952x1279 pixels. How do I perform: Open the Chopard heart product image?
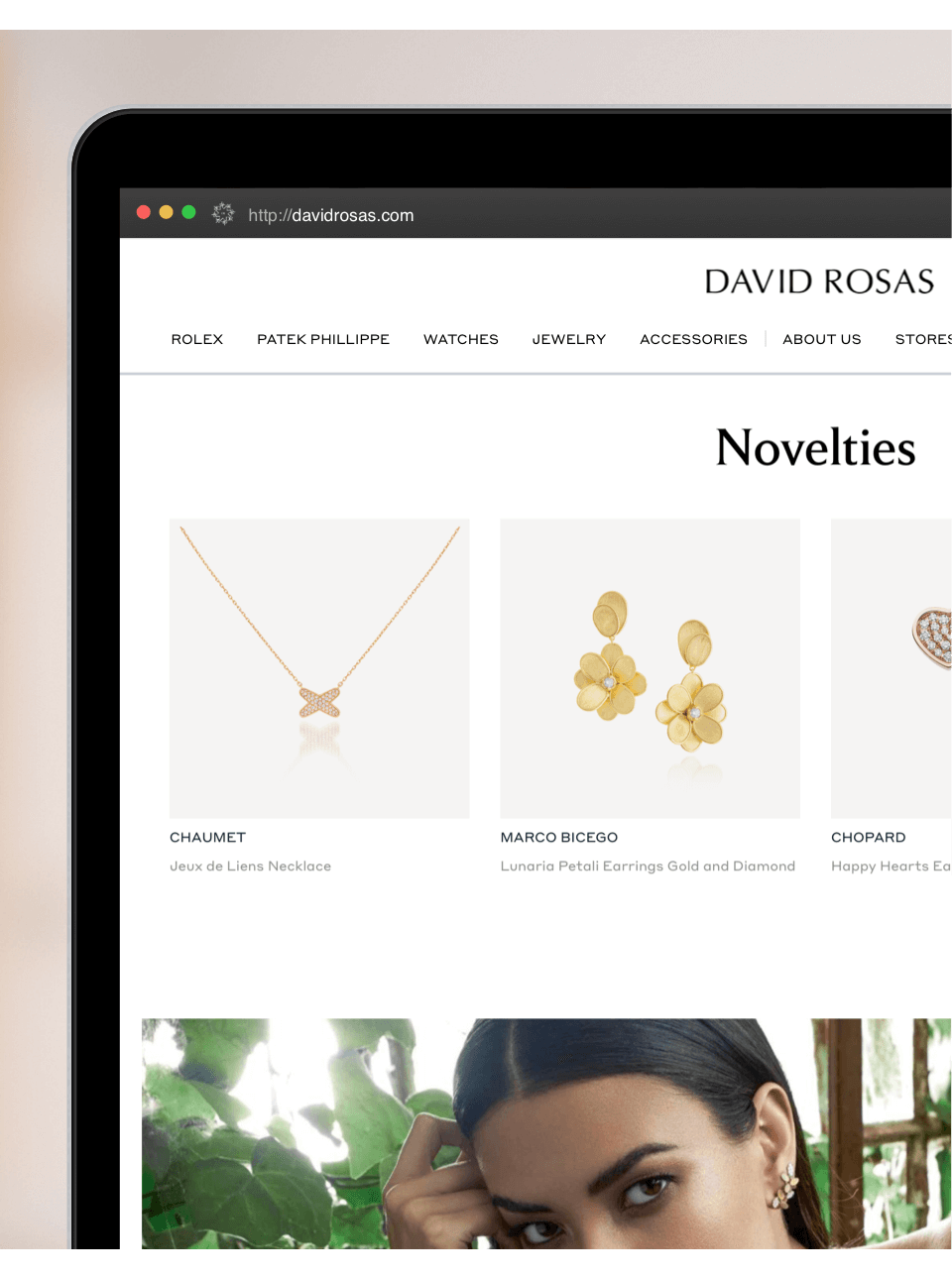(892, 668)
